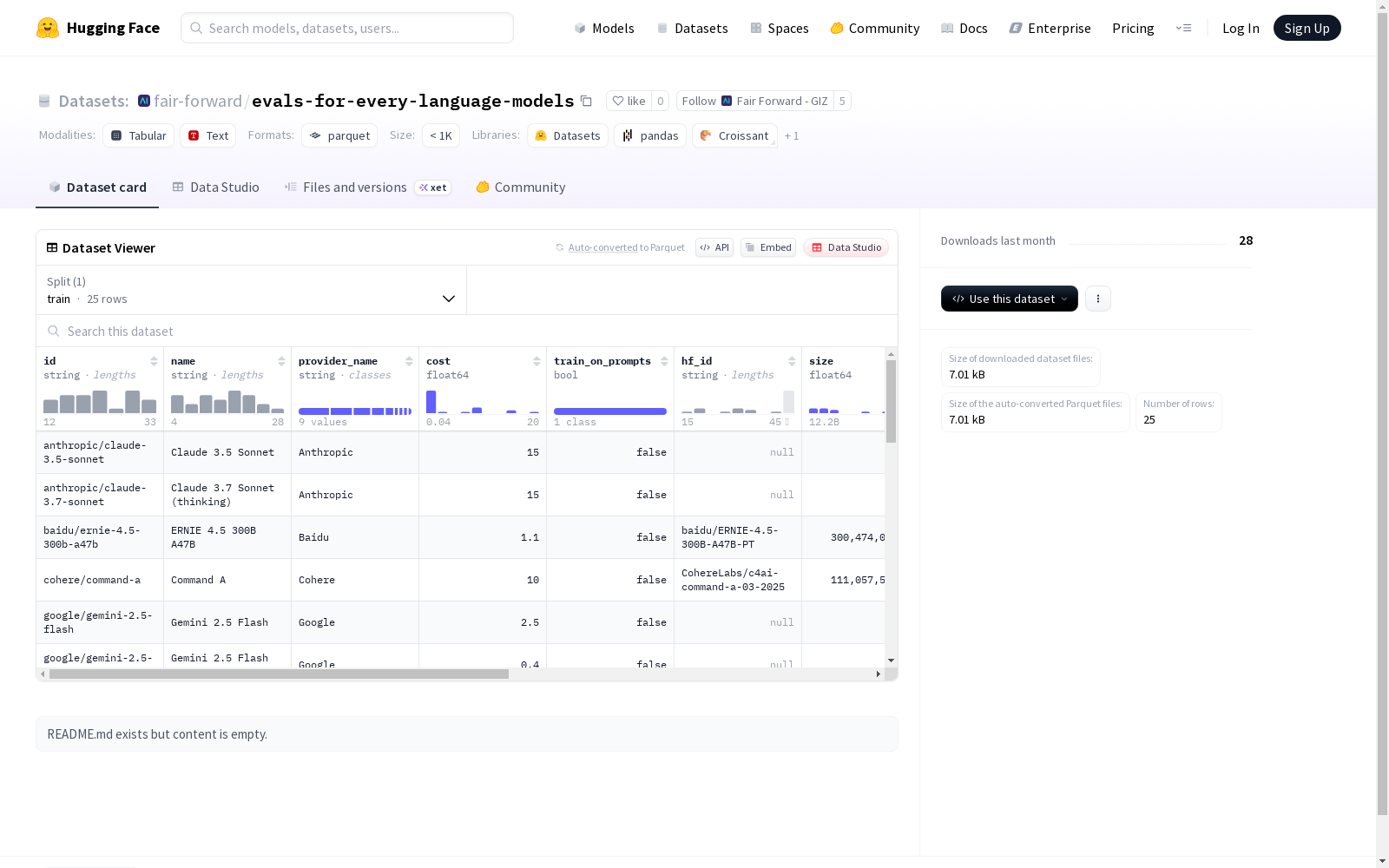Open Data Studio from viewer header button
1389x868 pixels.
point(846,247)
